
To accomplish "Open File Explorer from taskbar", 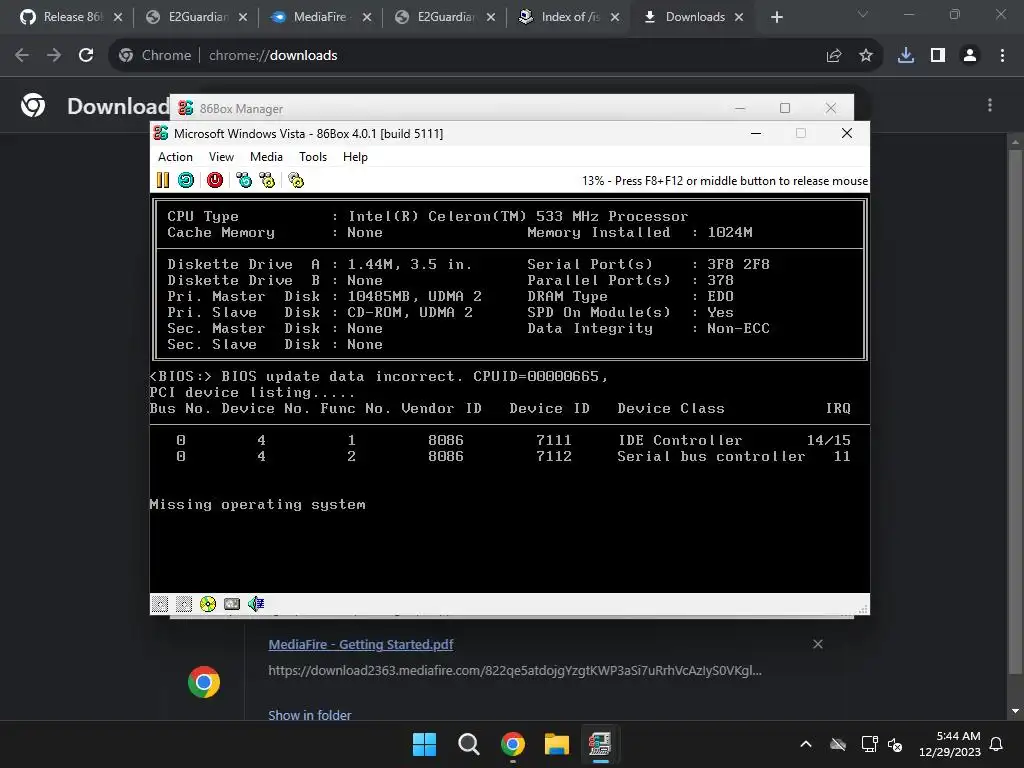I will (x=556, y=744).
